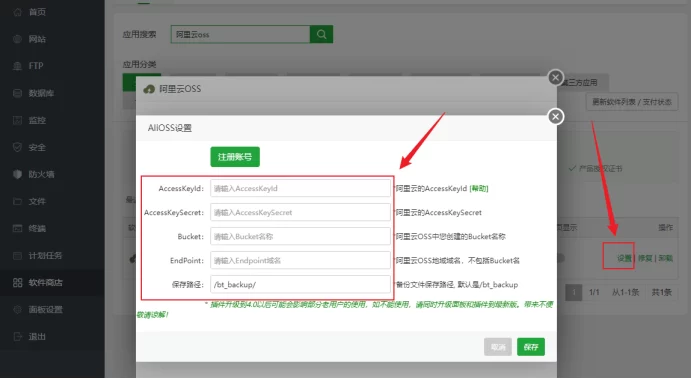Click the 退出 logout icon
The width and height of the screenshot is (691, 379).
[17, 337]
